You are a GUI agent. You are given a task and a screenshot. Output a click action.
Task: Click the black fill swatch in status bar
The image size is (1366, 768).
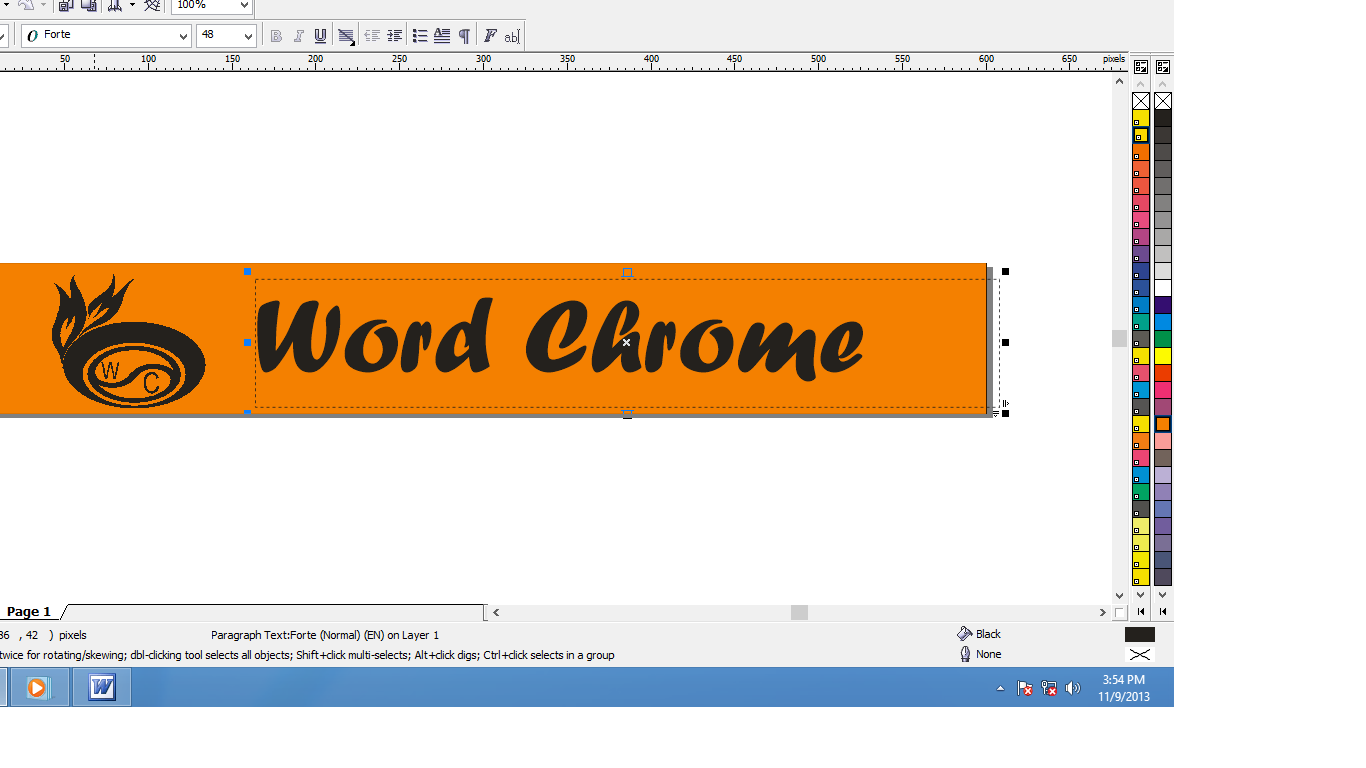1140,634
